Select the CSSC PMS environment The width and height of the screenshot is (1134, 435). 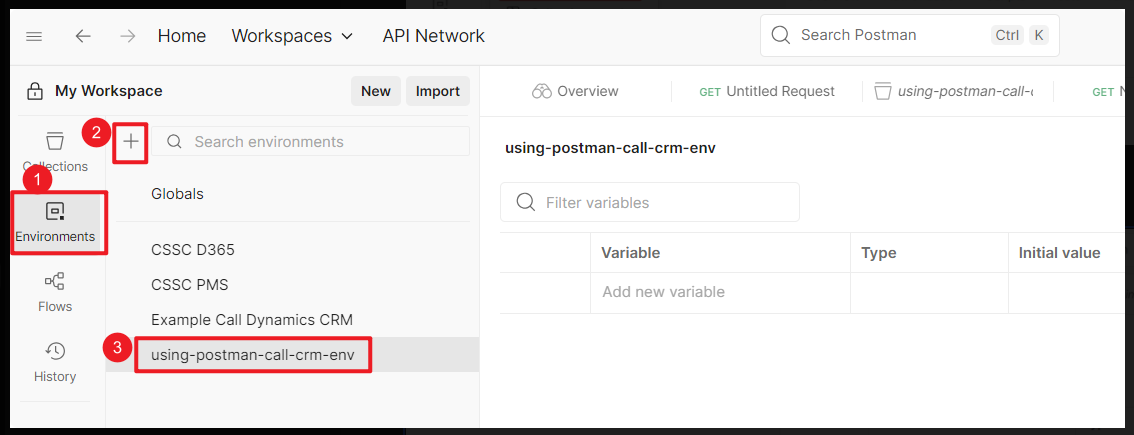tap(190, 284)
